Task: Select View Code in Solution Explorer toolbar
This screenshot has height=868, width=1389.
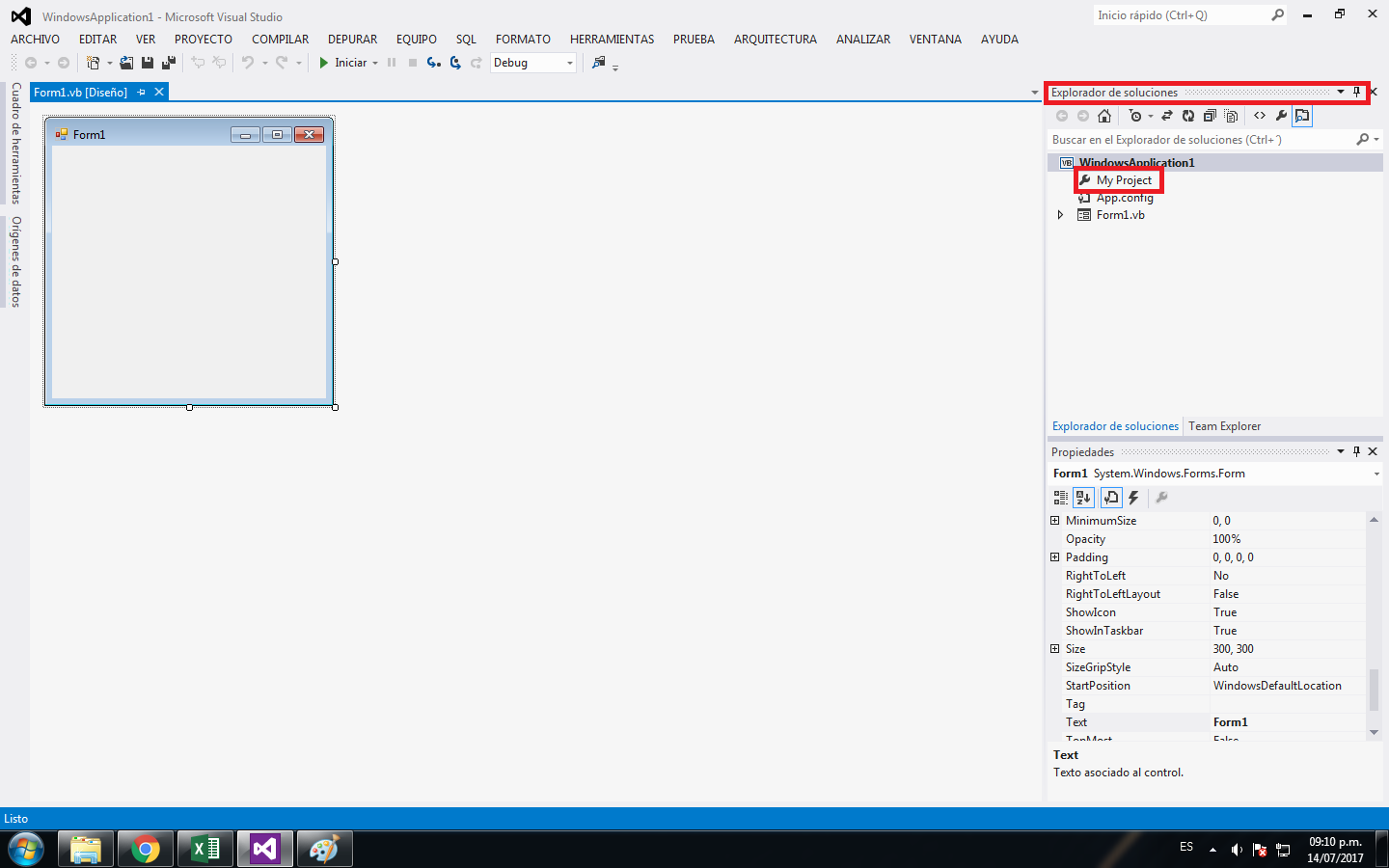Action: [x=1260, y=116]
